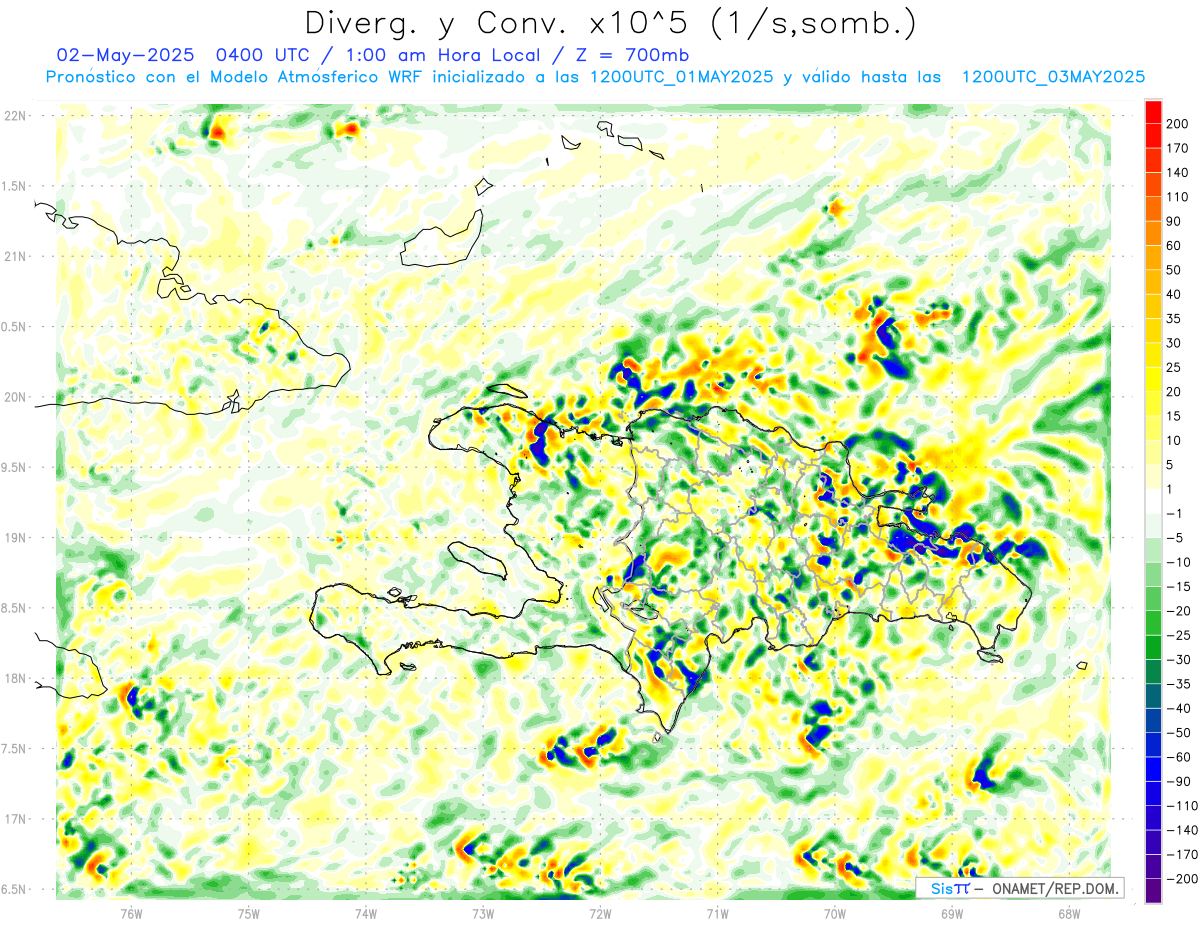Click the "73W" longitude axis label
The height and width of the screenshot is (927, 1200).
coord(483,913)
